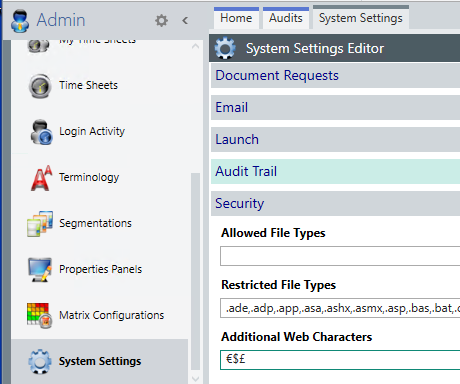This screenshot has width=460, height=384.
Task: Select Segmentations in the sidebar
Action: coord(95,223)
